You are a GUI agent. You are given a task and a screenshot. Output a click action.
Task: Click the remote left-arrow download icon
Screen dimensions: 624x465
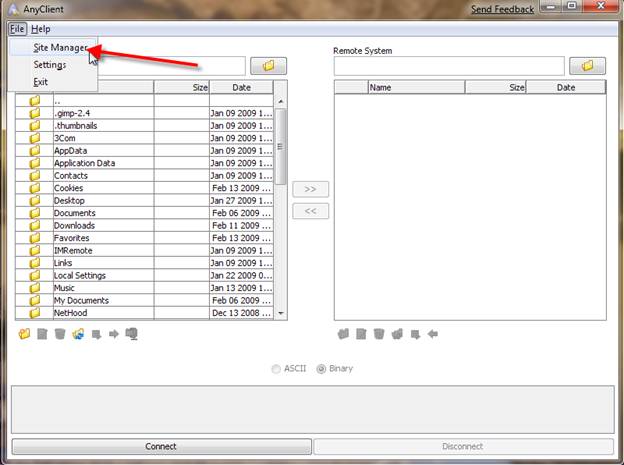433,334
